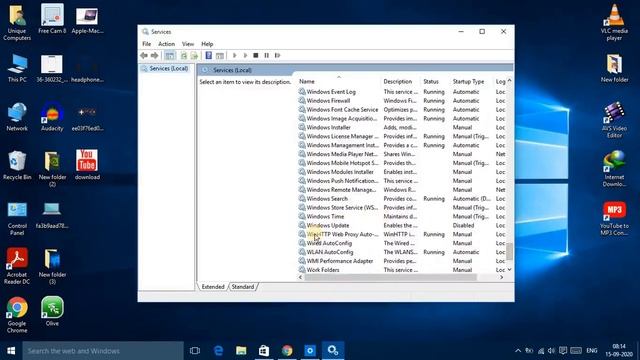Click the Stop Service square icon

(x=256, y=56)
